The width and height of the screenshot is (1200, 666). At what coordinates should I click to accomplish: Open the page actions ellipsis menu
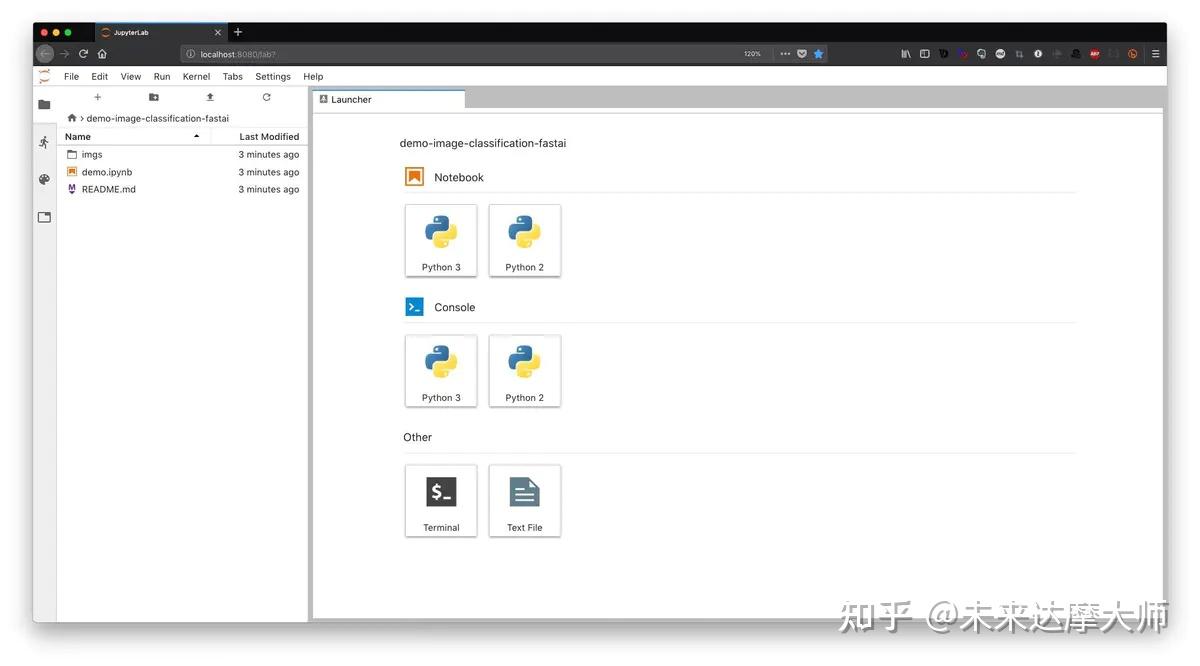pyautogui.click(x=785, y=53)
